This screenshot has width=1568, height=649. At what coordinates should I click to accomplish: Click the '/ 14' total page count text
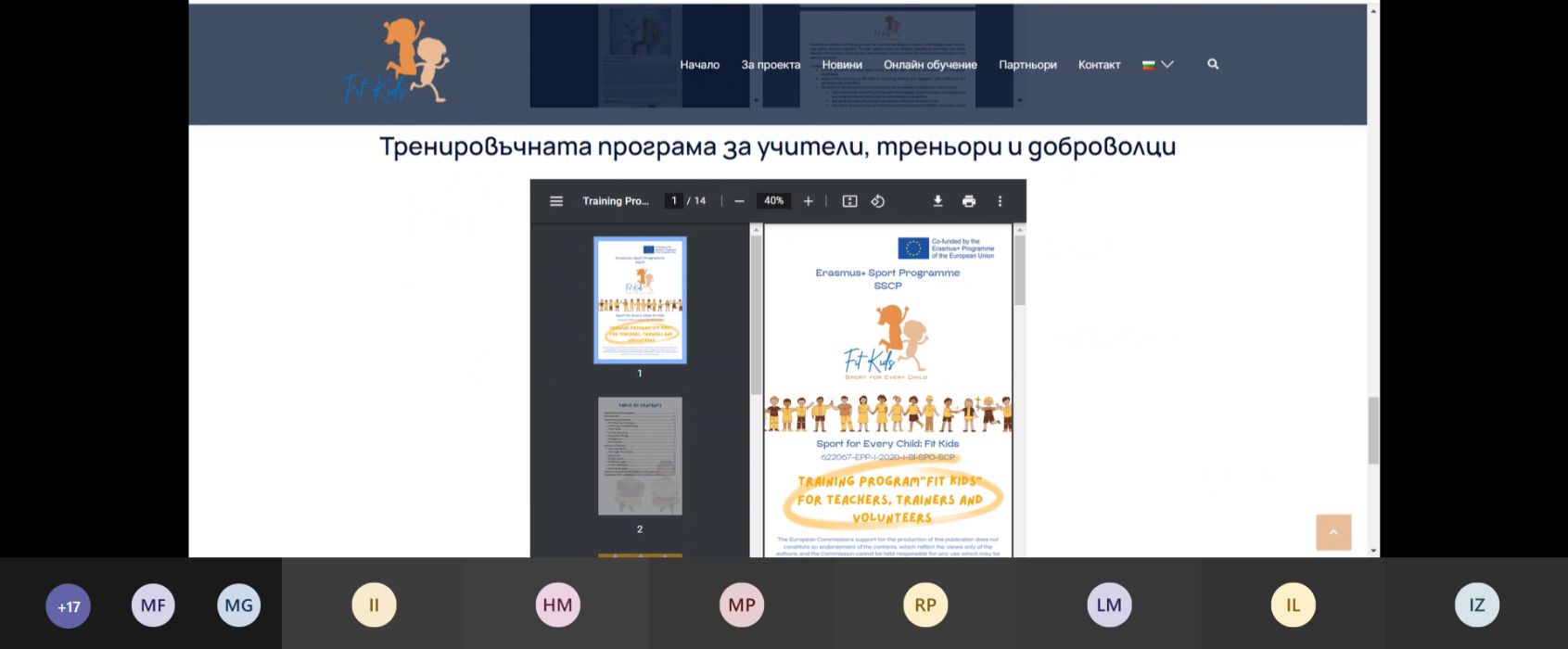(696, 201)
